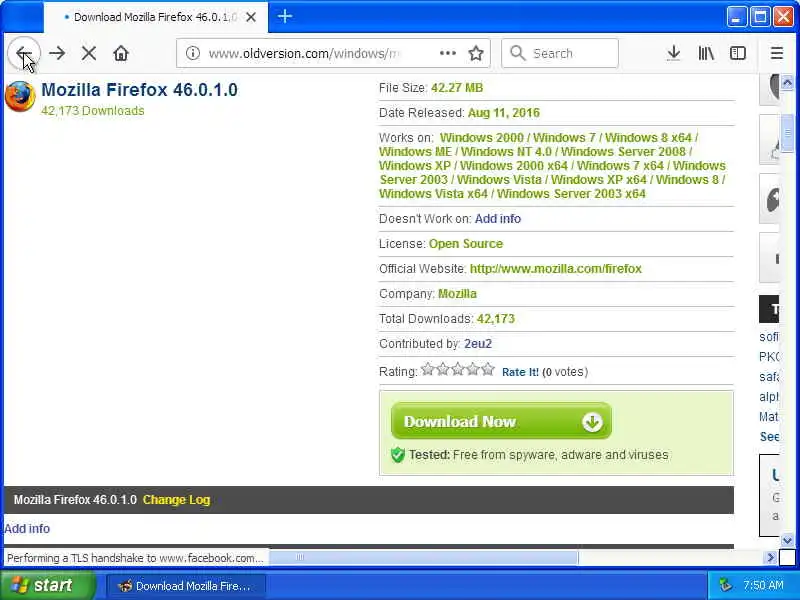This screenshot has height=600, width=800.
Task: Open page actions three-dot menu
Action: pyautogui.click(x=447, y=53)
